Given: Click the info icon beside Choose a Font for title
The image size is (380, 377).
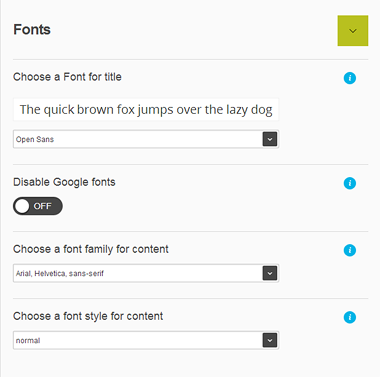Looking at the screenshot, I should (x=350, y=78).
